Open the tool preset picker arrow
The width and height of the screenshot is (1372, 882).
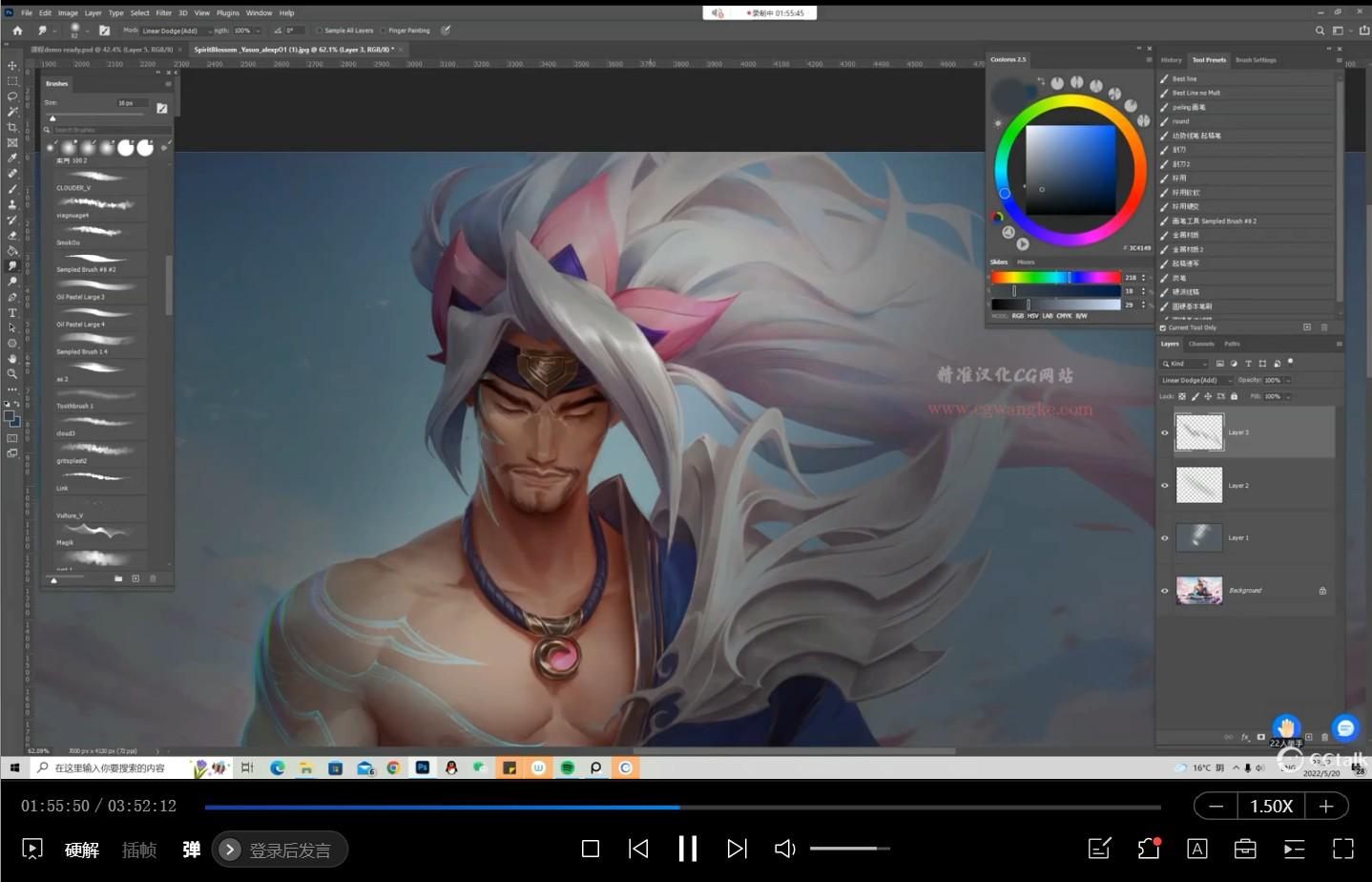(54, 31)
